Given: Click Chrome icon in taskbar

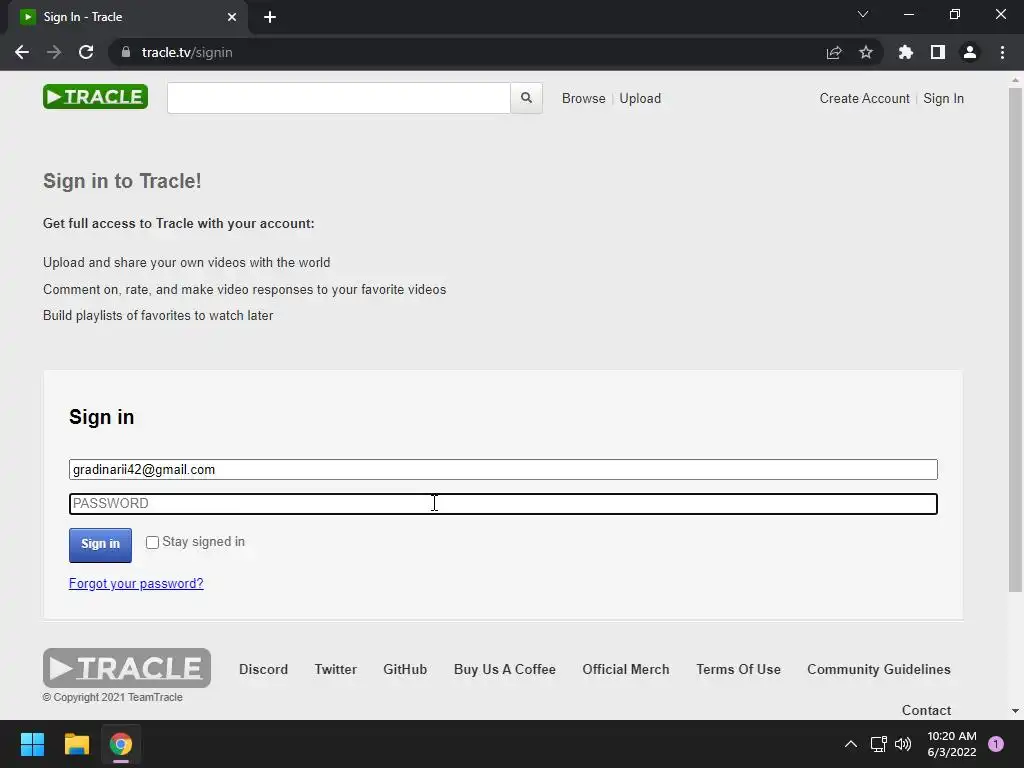Looking at the screenshot, I should click(x=121, y=744).
